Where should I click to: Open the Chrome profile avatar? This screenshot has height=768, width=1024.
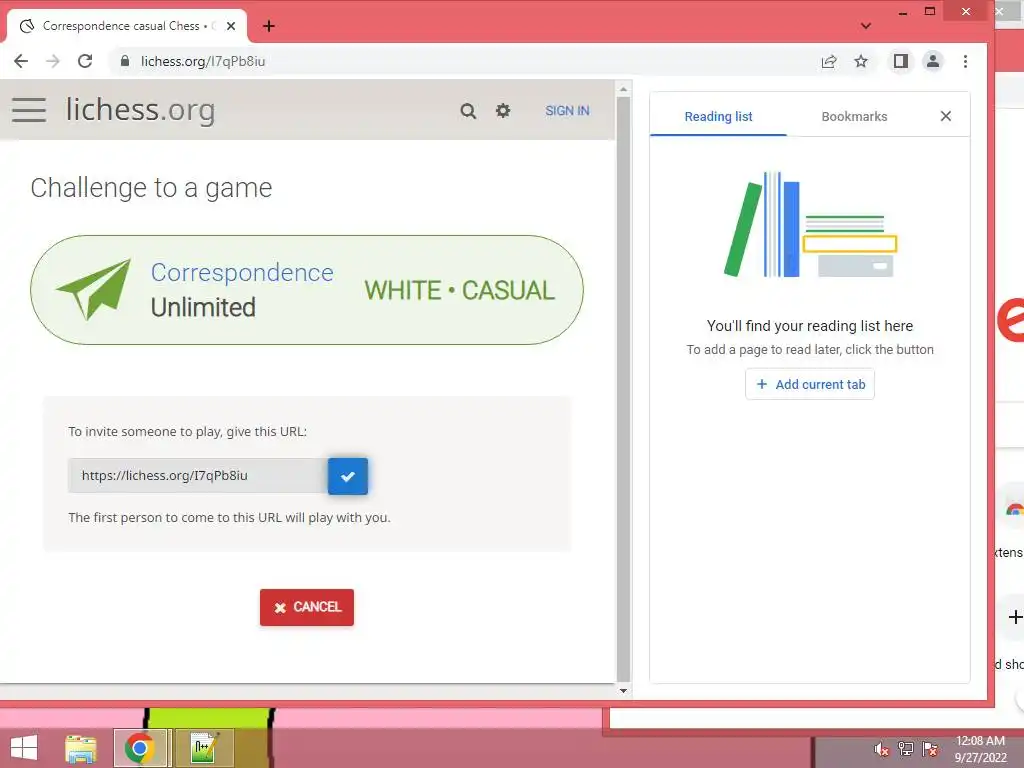pos(933,61)
